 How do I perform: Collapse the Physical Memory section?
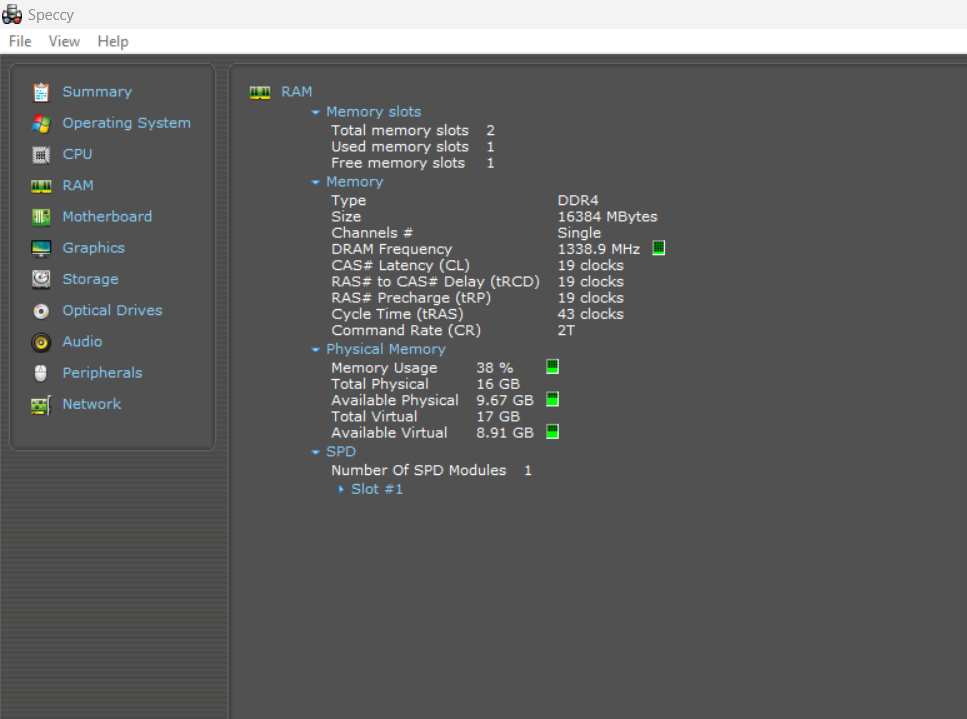click(316, 349)
